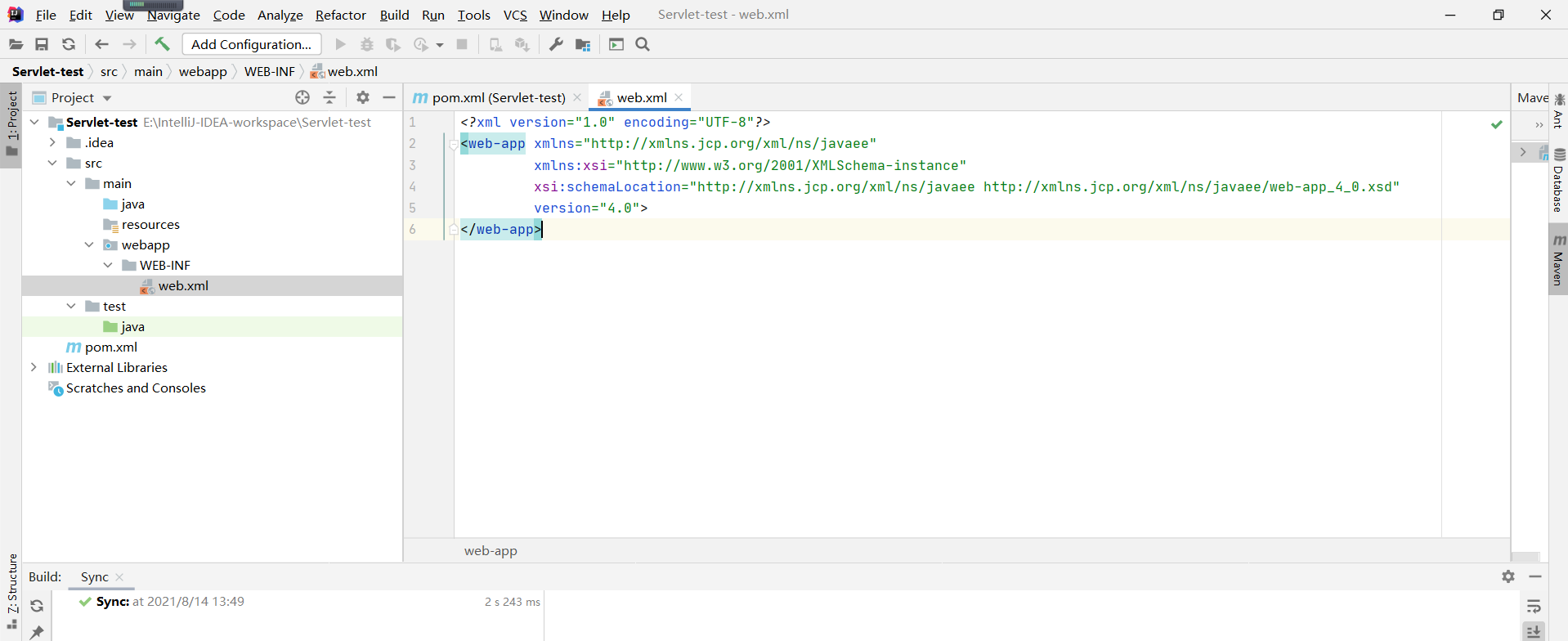Click Add Configuration button
The height and width of the screenshot is (641, 1568).
point(252,44)
